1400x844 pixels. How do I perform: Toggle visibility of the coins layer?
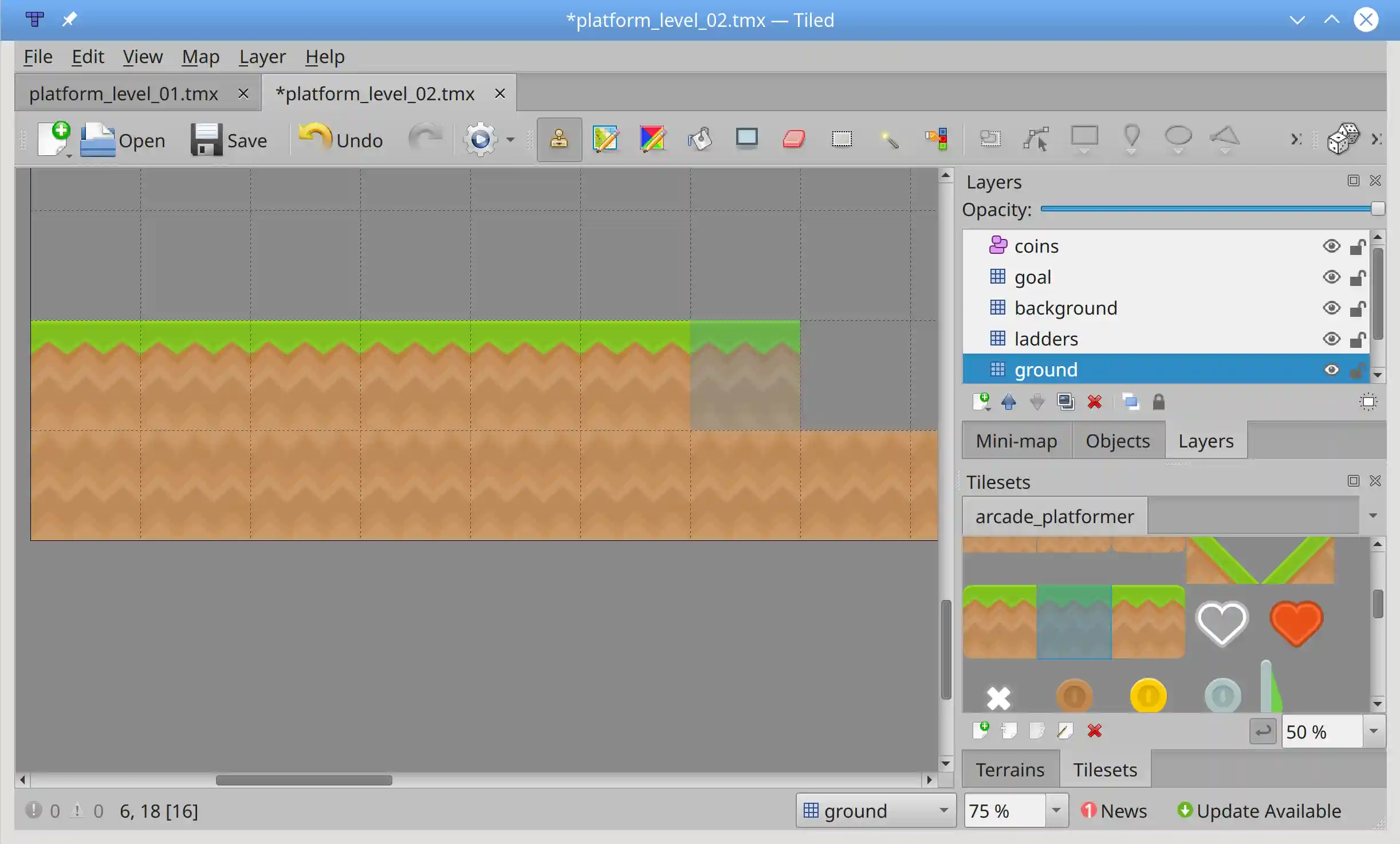pos(1332,245)
